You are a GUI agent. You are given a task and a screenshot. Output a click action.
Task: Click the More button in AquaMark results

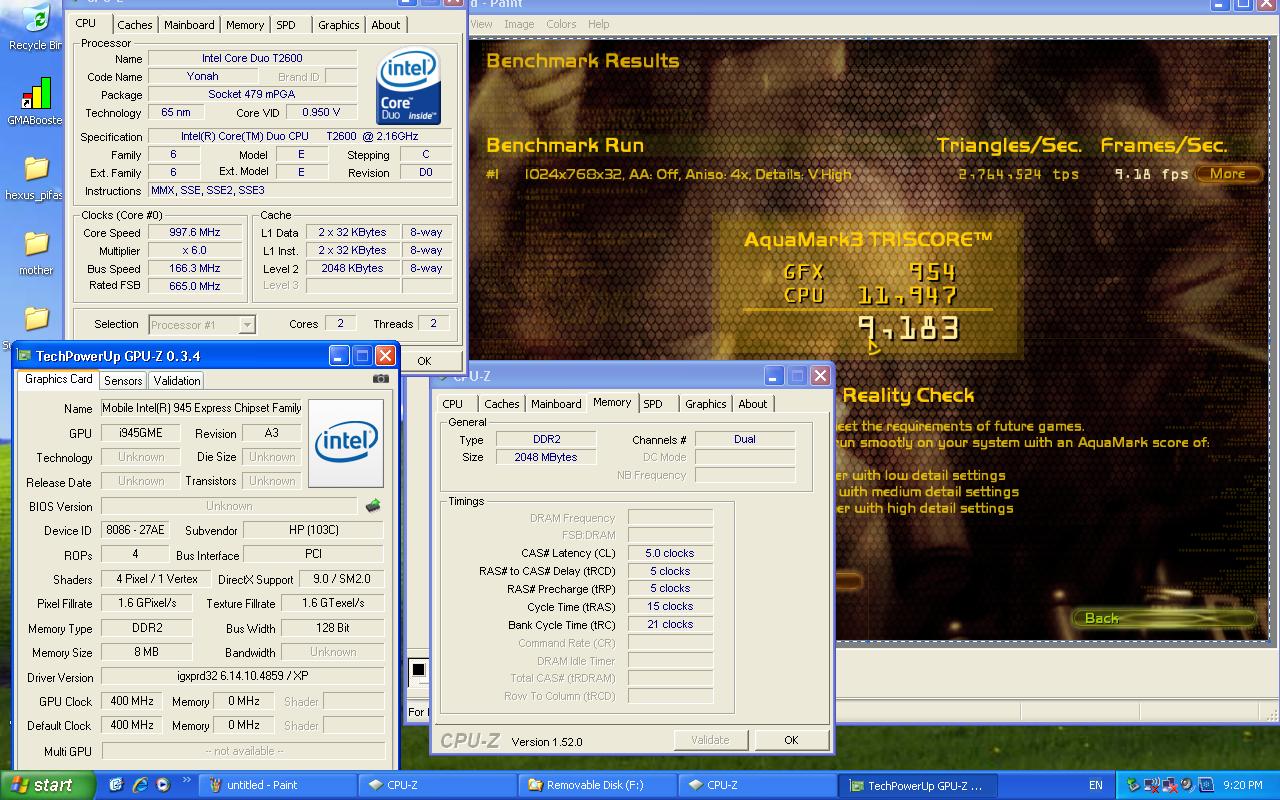coord(1228,174)
